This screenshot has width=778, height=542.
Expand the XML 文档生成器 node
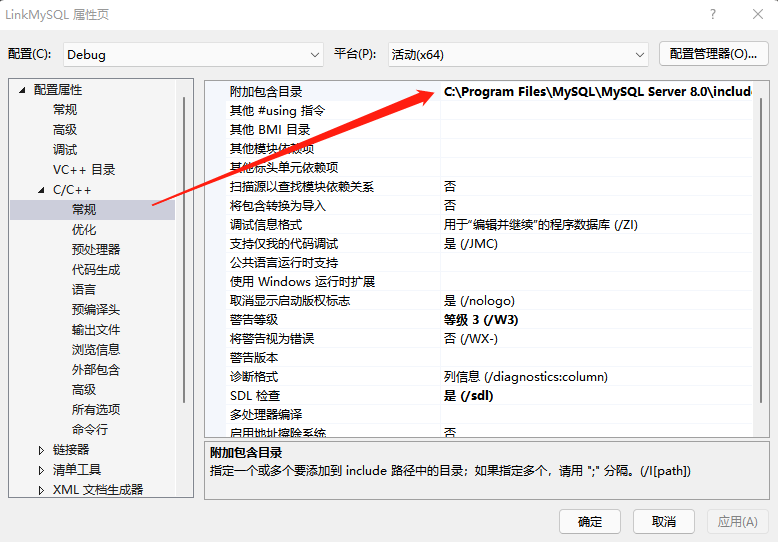(41, 490)
